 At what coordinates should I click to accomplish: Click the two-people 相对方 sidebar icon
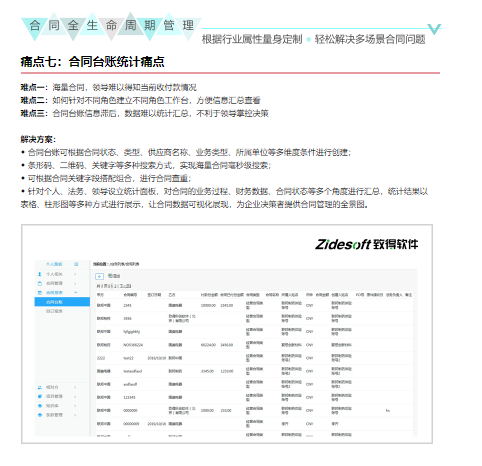point(40,387)
